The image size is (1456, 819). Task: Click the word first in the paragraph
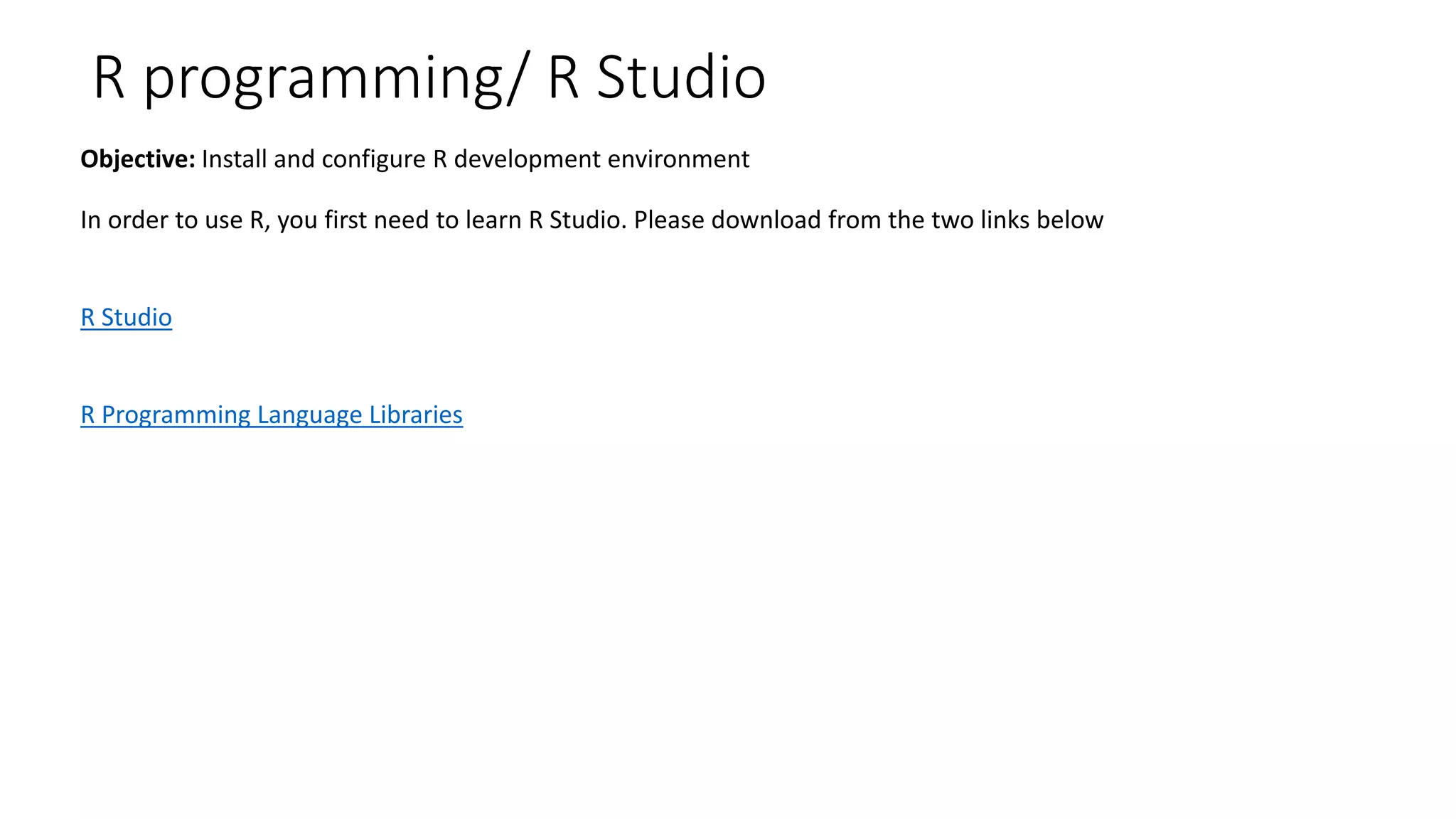(x=346, y=220)
